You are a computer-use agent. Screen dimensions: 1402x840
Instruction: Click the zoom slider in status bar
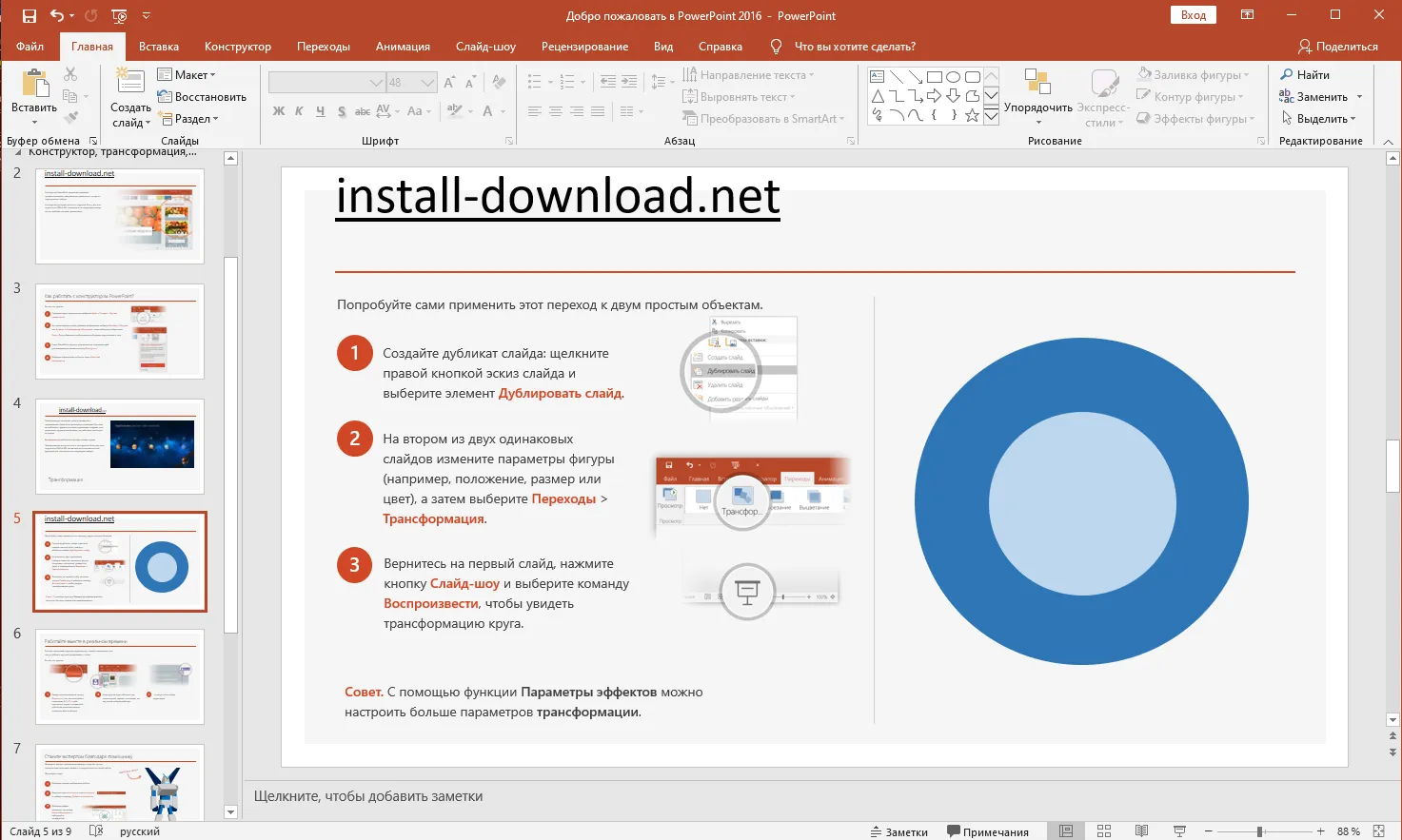(1259, 831)
